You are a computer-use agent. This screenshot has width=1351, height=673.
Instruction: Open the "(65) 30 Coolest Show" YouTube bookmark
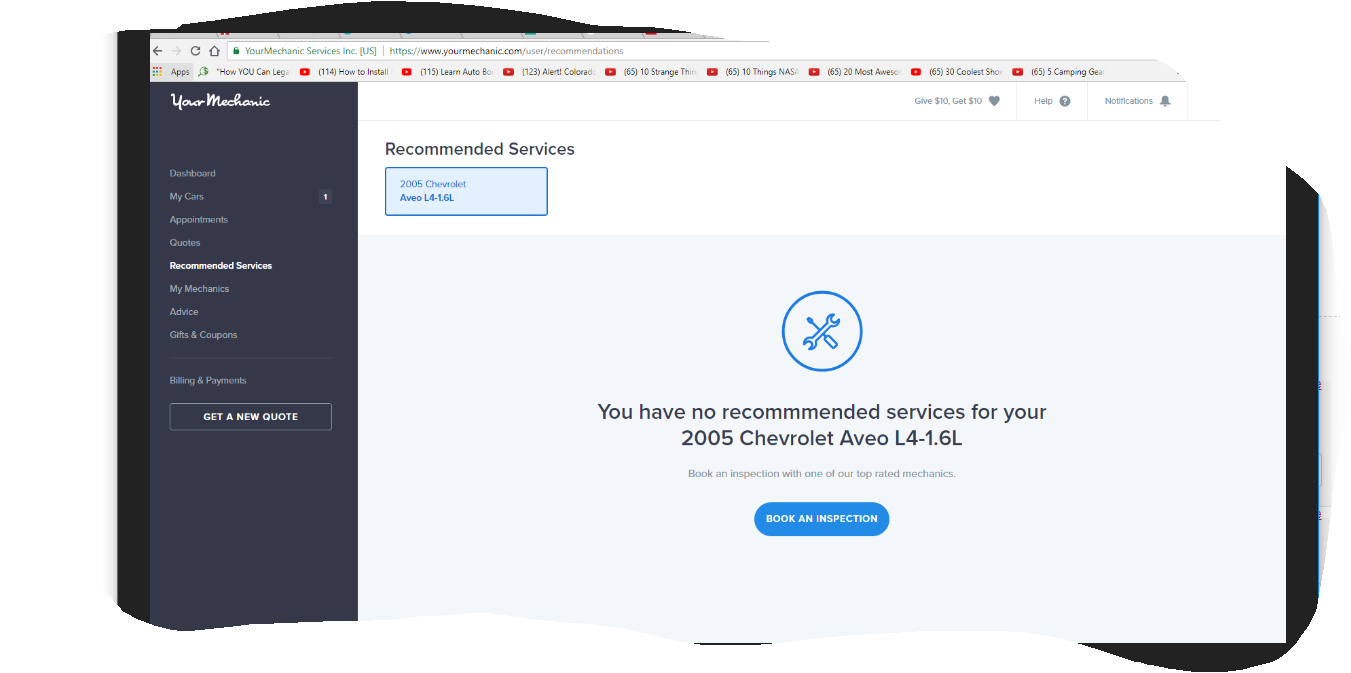(x=957, y=72)
